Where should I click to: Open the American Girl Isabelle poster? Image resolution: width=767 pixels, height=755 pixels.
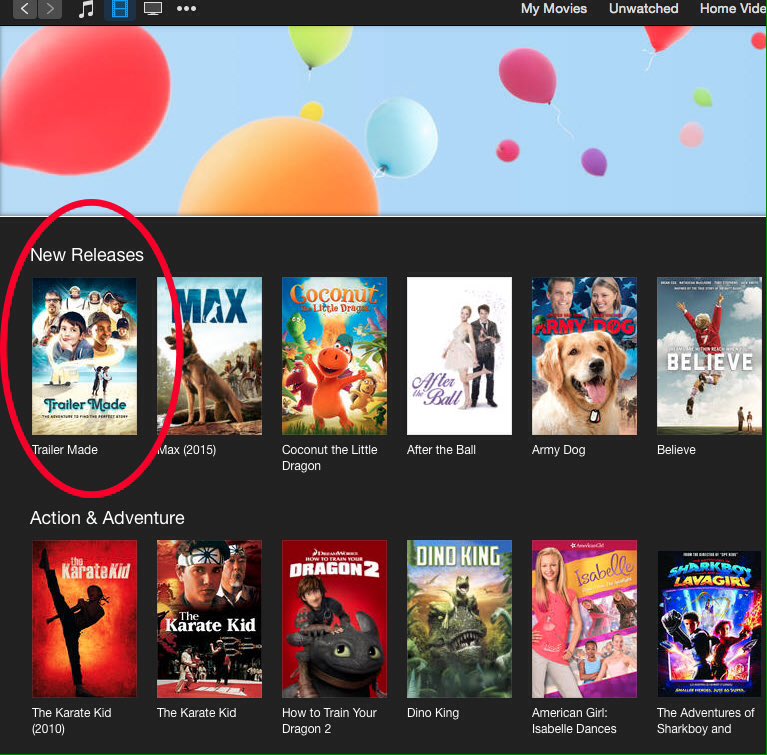585,619
